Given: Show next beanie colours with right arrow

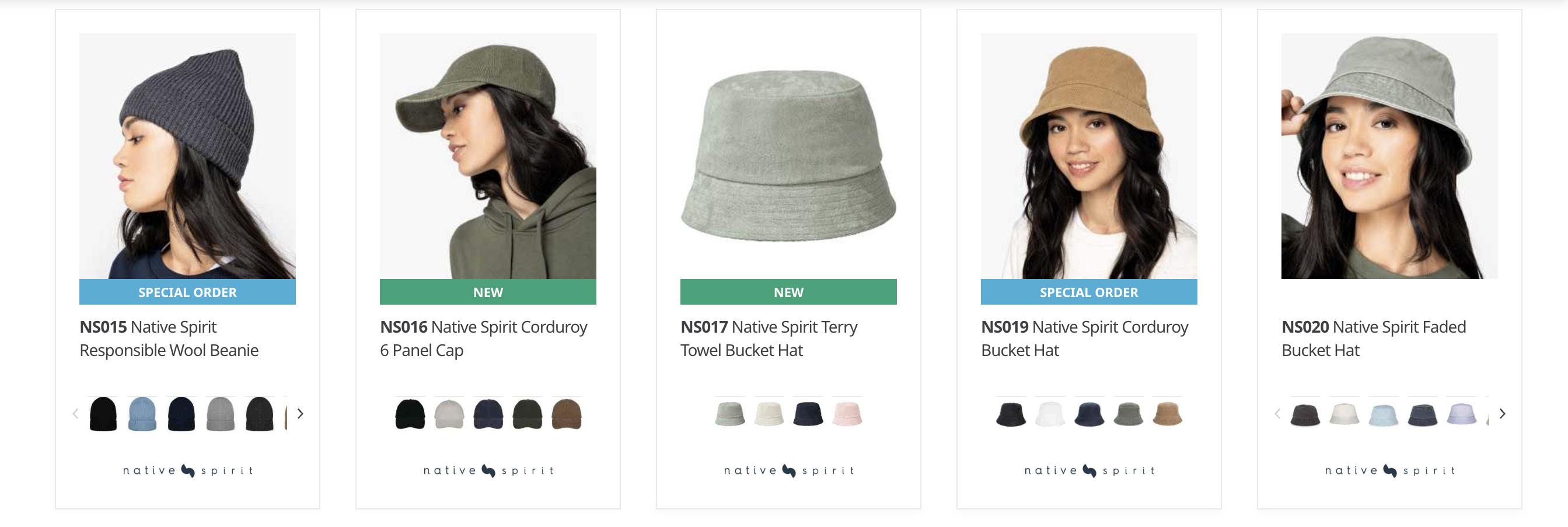Looking at the screenshot, I should [300, 414].
